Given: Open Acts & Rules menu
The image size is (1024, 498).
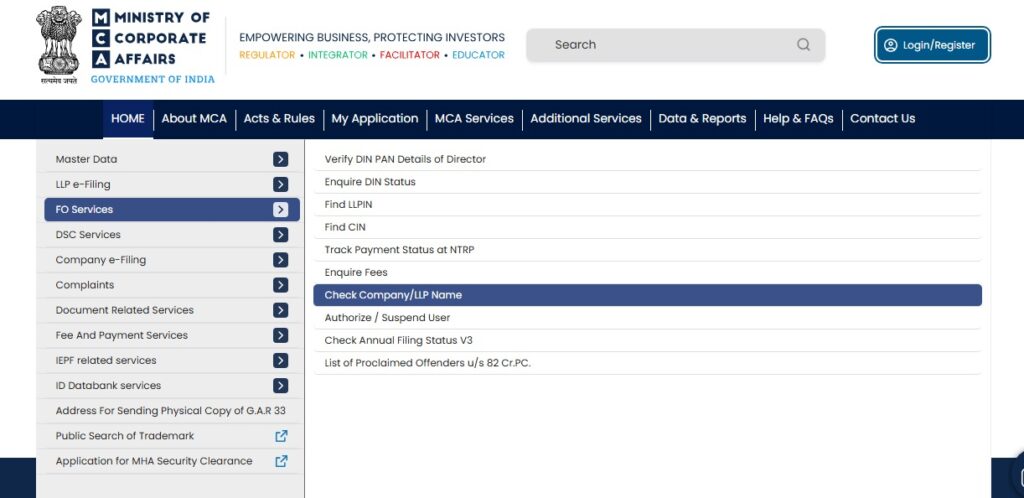Looking at the screenshot, I should tap(279, 119).
